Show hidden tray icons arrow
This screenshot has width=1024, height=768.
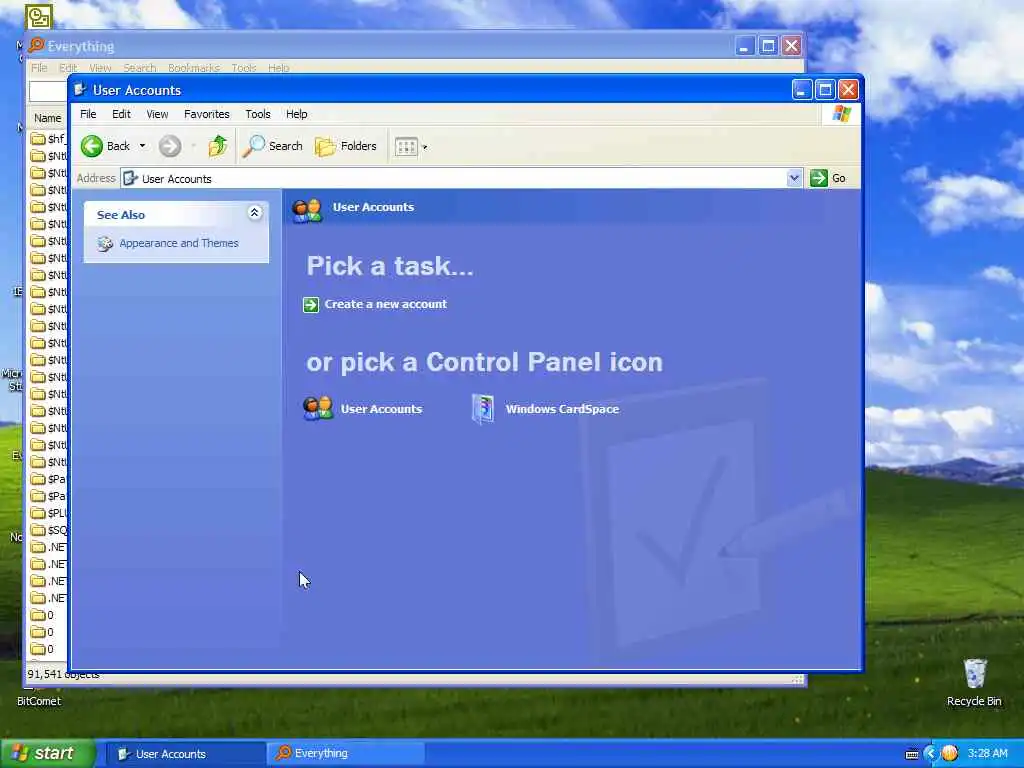click(931, 754)
